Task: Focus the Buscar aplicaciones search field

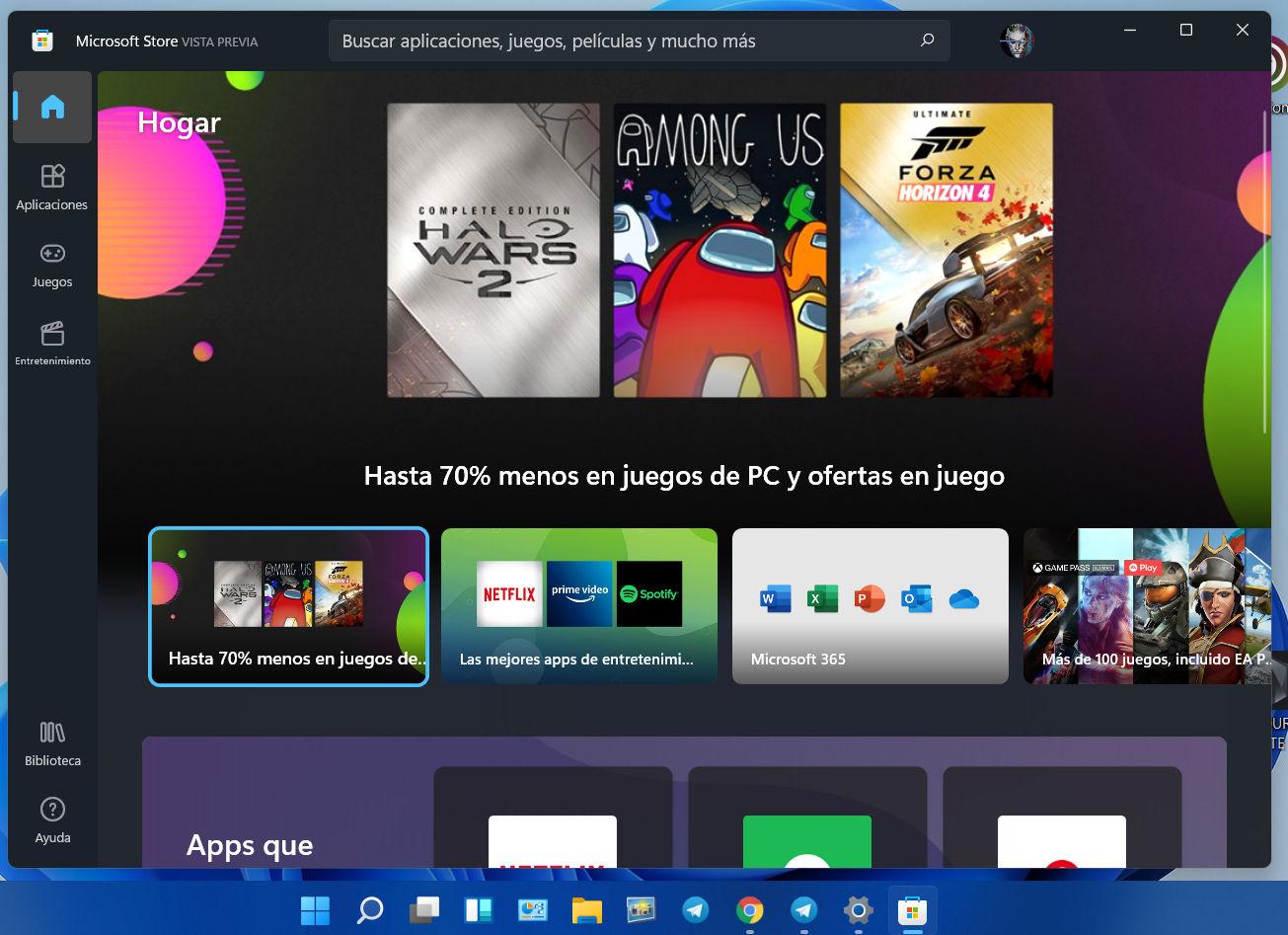Action: tap(639, 40)
